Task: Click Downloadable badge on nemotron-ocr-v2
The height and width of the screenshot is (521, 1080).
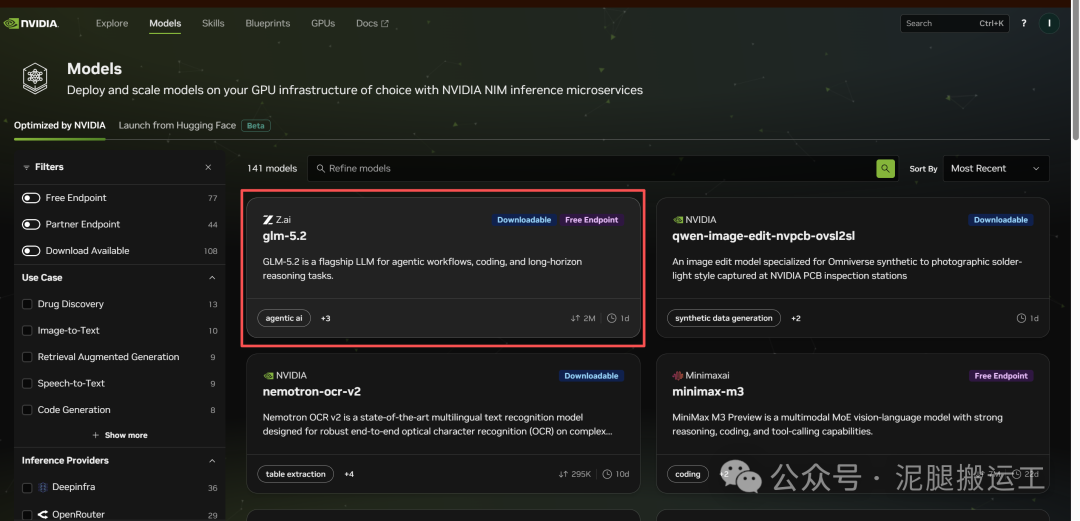Action: click(592, 376)
